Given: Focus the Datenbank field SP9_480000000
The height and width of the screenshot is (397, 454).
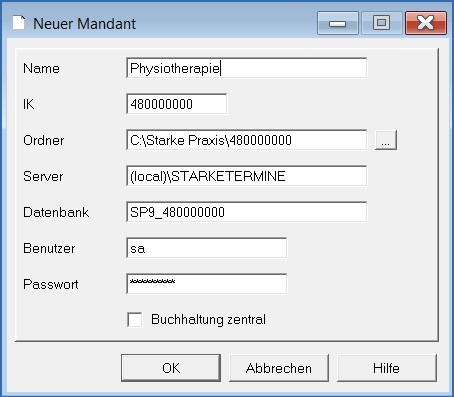Looking at the screenshot, I should [247, 212].
